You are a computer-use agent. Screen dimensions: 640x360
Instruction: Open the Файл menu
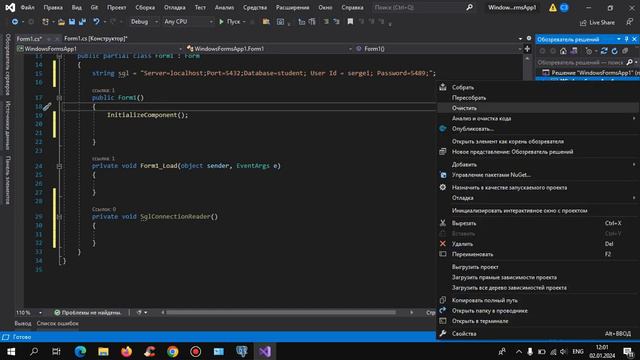(27, 7)
